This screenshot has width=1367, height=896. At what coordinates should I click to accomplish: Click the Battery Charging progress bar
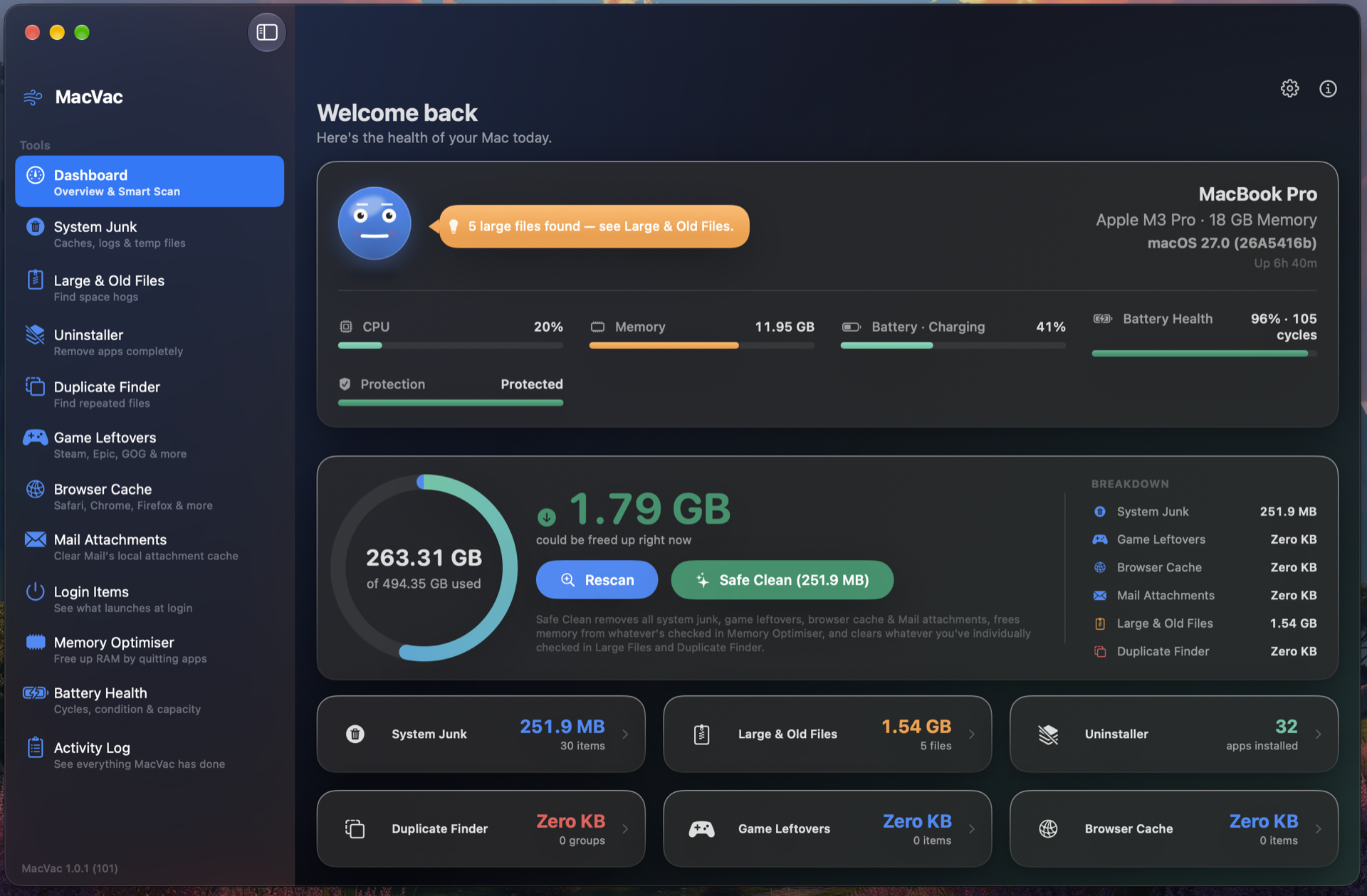(953, 345)
